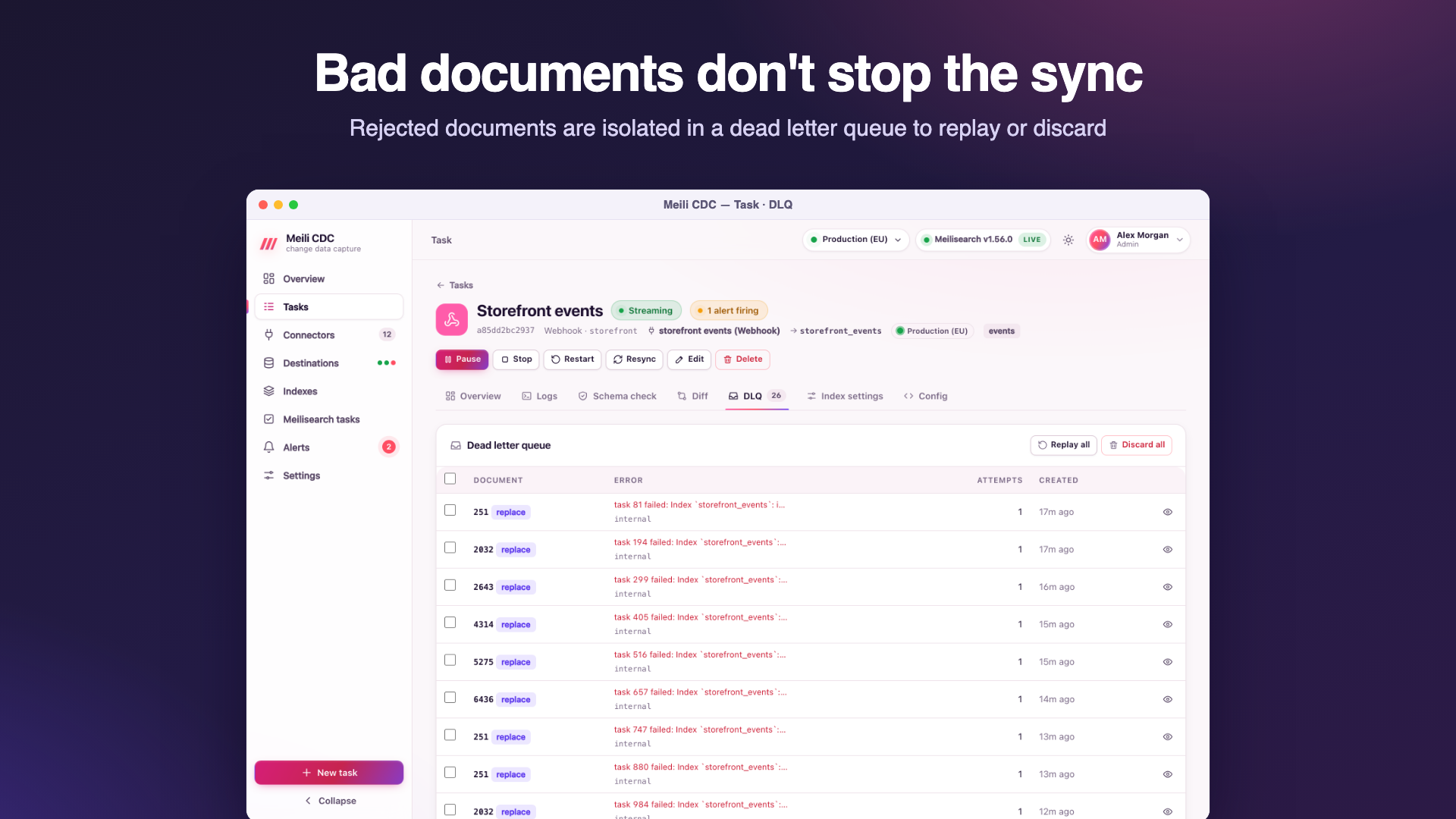
Task: Click the Resync button
Action: [634, 359]
